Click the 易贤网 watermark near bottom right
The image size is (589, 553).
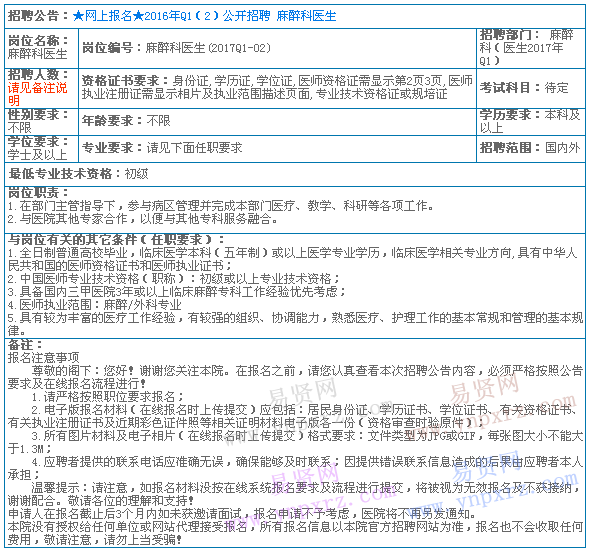[x=488, y=466]
